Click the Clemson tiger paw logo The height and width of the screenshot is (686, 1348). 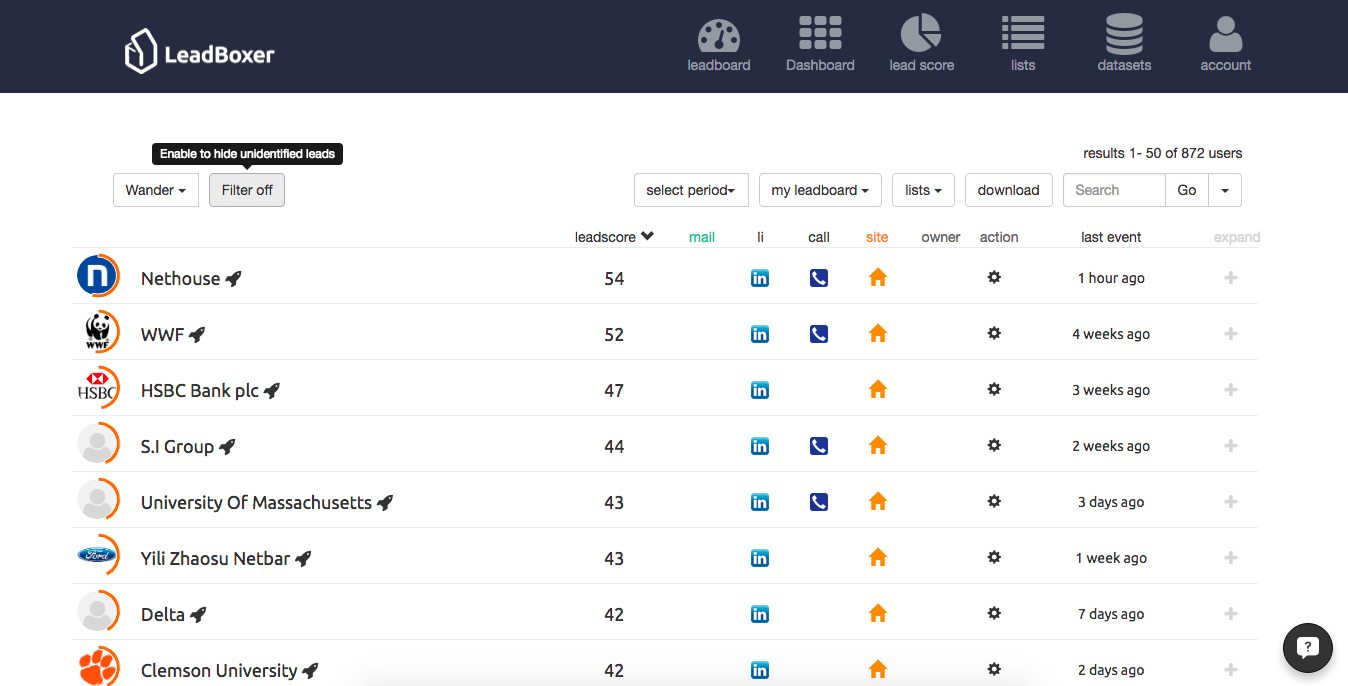coord(98,667)
